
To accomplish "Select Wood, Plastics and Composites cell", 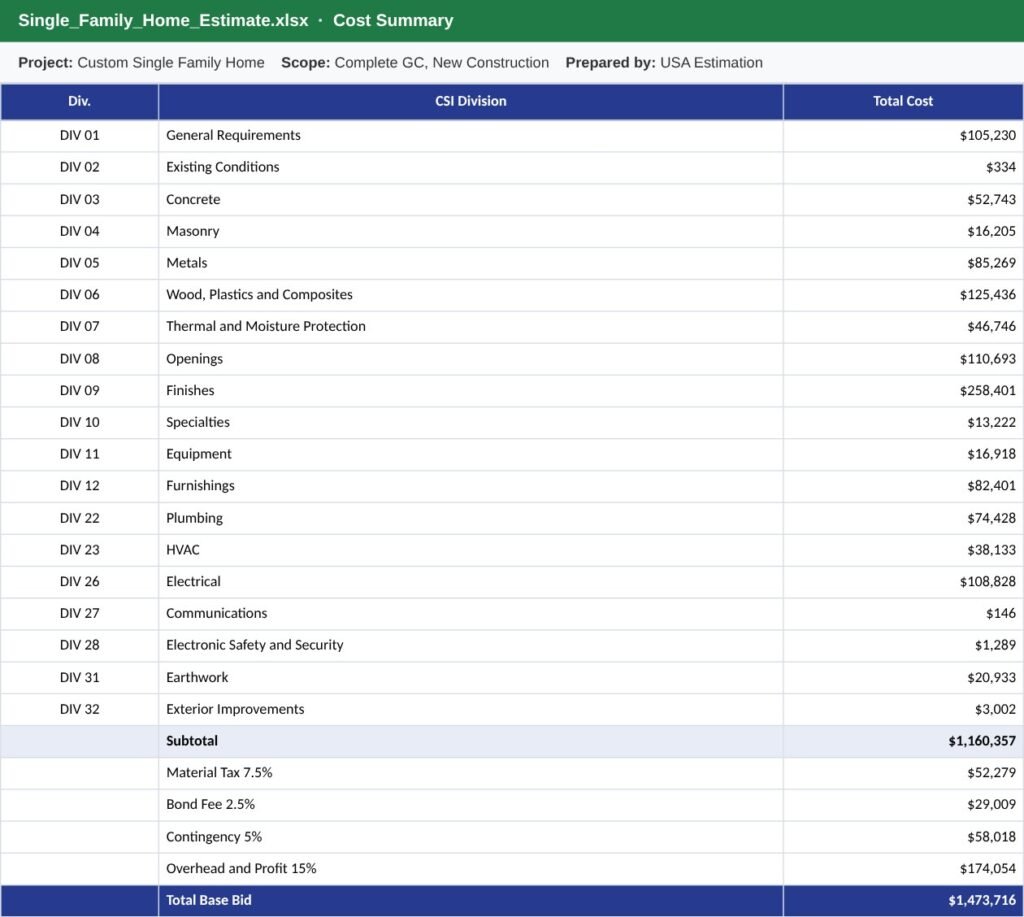I will (470, 295).
